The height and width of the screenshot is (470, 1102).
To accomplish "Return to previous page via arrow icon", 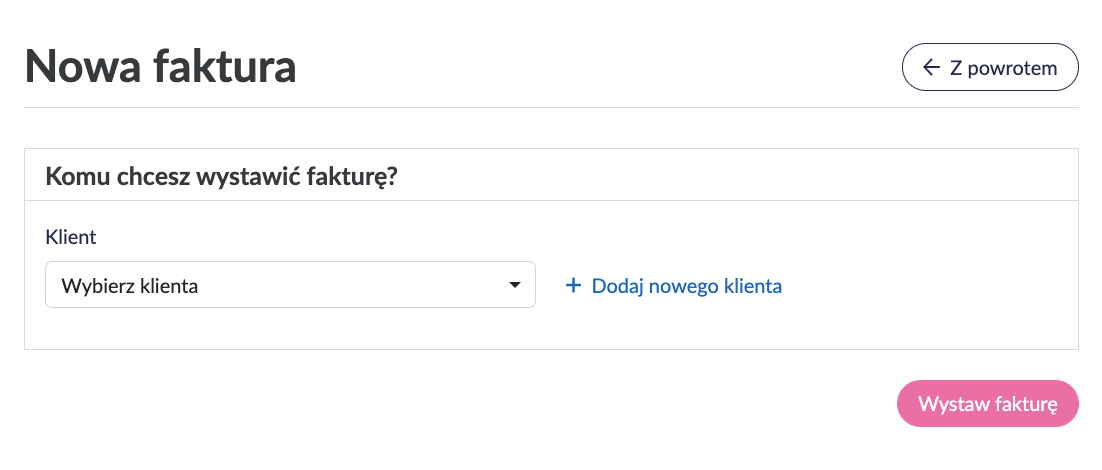I will point(931,68).
